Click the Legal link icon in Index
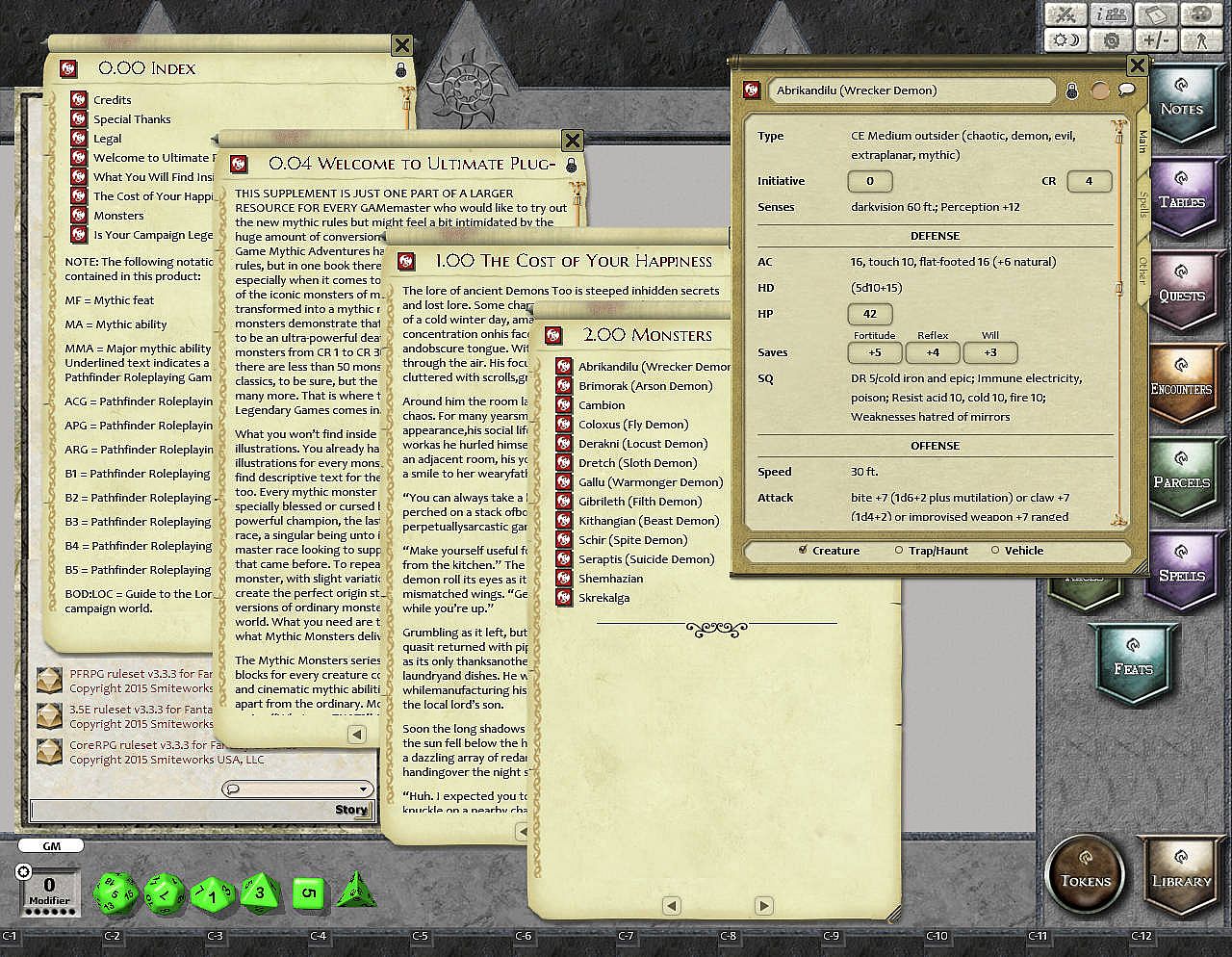 79,139
